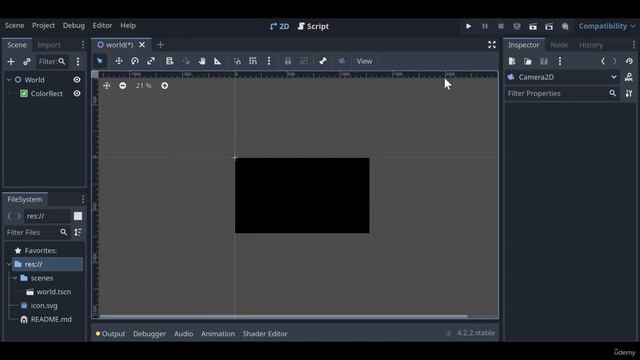
Task: Switch to the History tab
Action: (x=591, y=45)
